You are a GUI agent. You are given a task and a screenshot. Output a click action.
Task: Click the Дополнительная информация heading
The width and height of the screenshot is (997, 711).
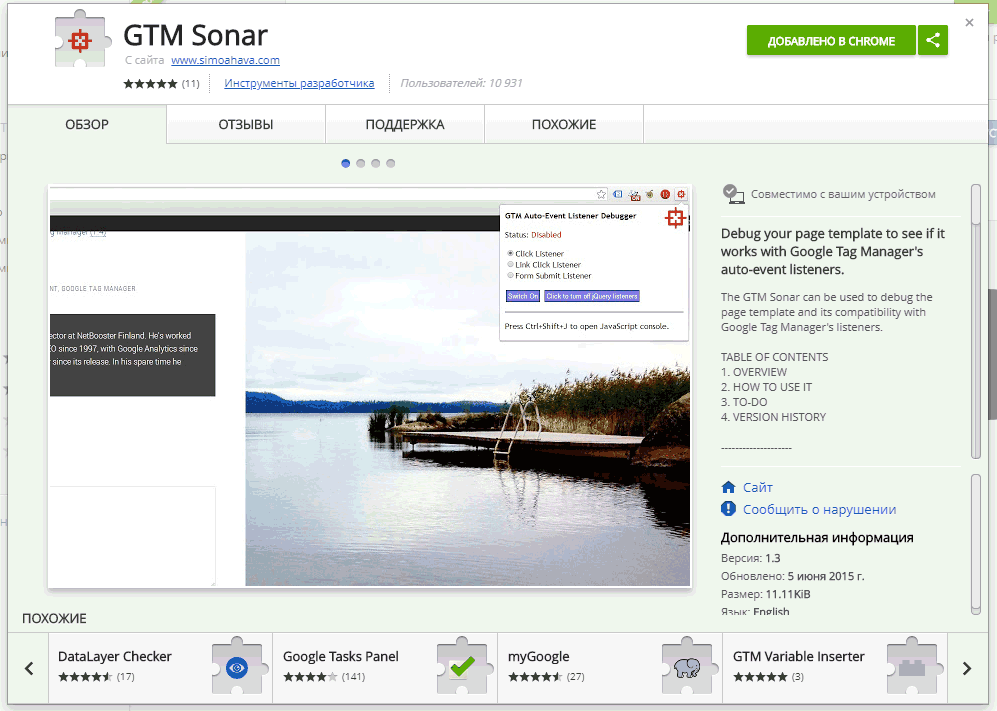tap(817, 537)
